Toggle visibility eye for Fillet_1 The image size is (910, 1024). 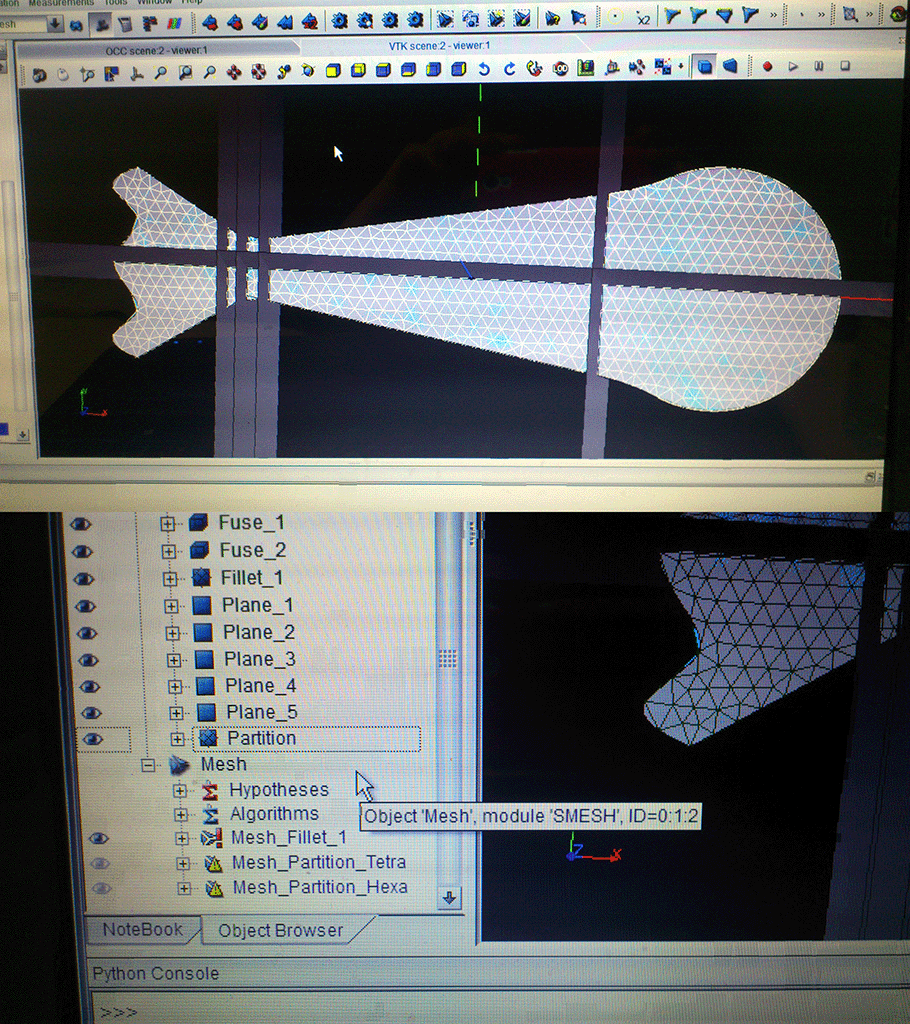(x=84, y=579)
